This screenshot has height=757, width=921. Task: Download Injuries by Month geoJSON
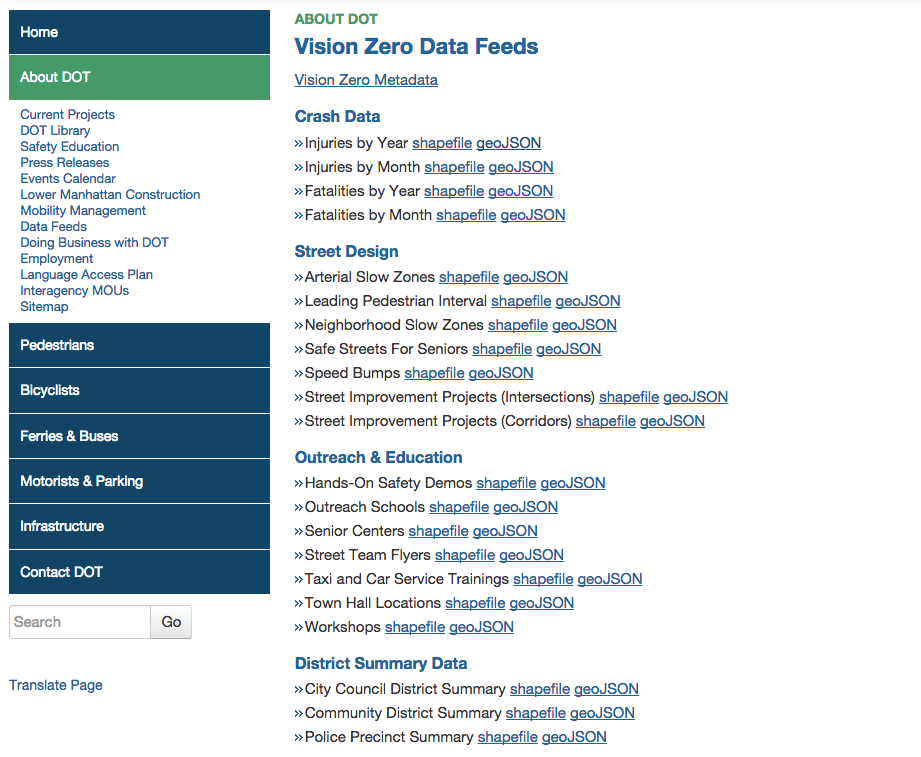click(x=521, y=167)
